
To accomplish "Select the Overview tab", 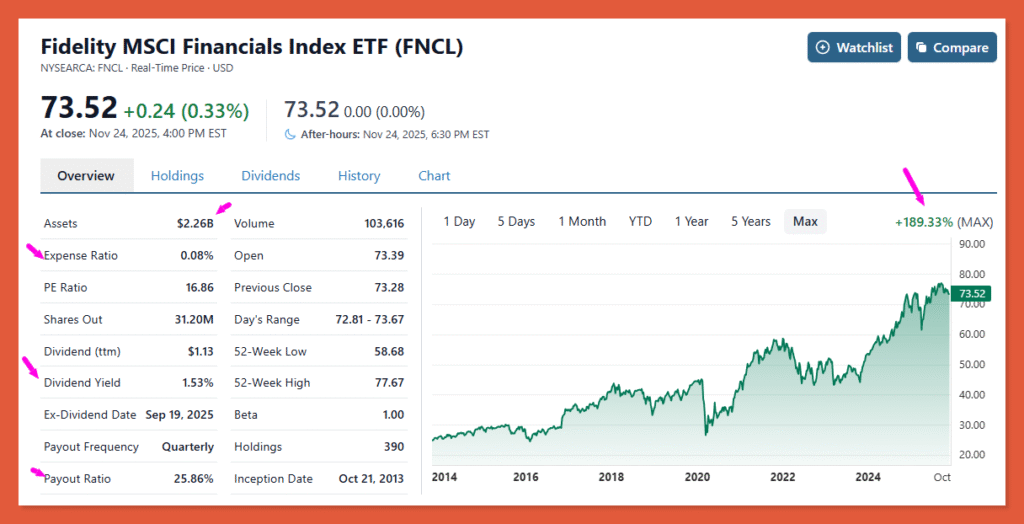I will [x=86, y=176].
